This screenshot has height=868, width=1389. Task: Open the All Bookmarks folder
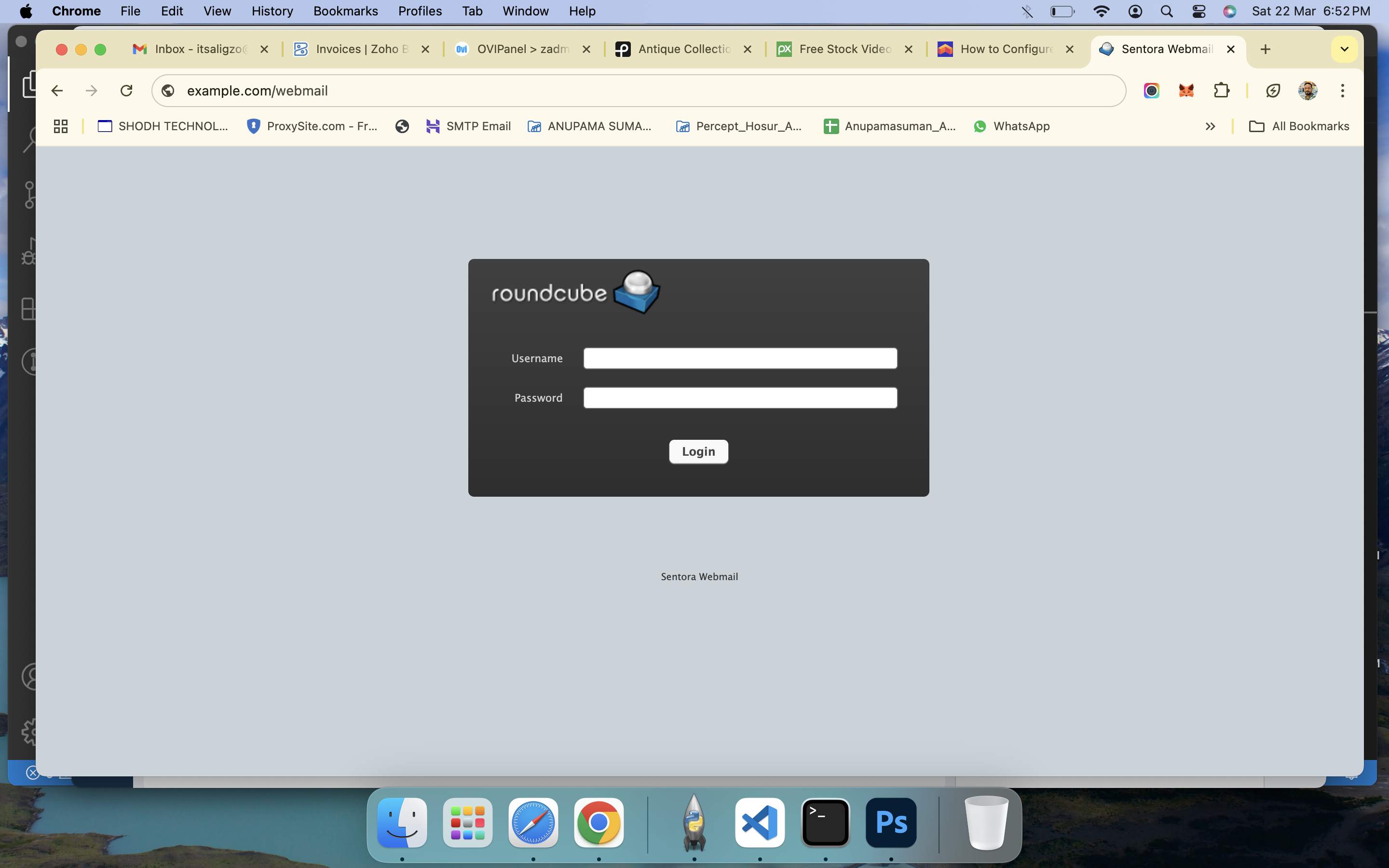pyautogui.click(x=1299, y=126)
